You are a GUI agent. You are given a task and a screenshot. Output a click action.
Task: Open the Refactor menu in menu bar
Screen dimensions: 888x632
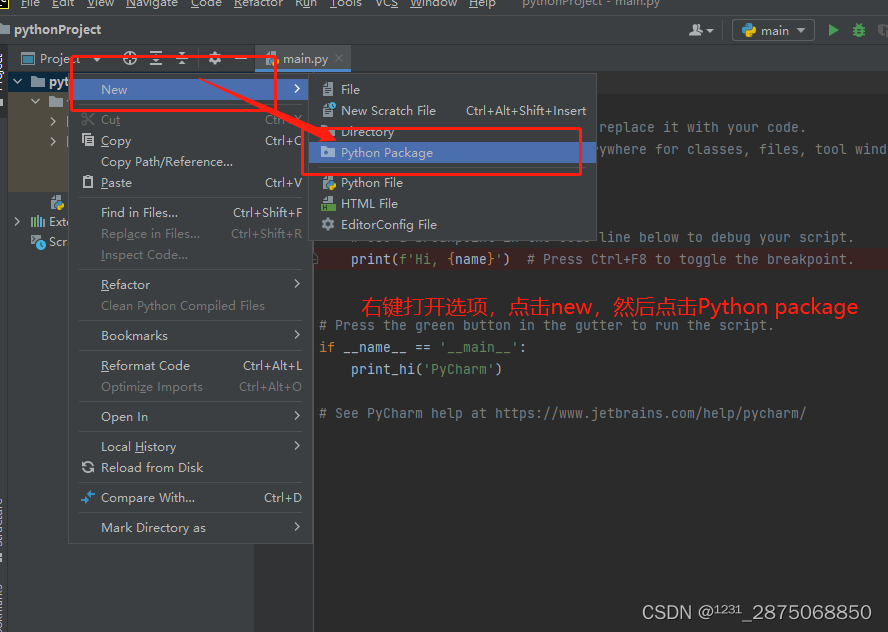click(x=258, y=3)
